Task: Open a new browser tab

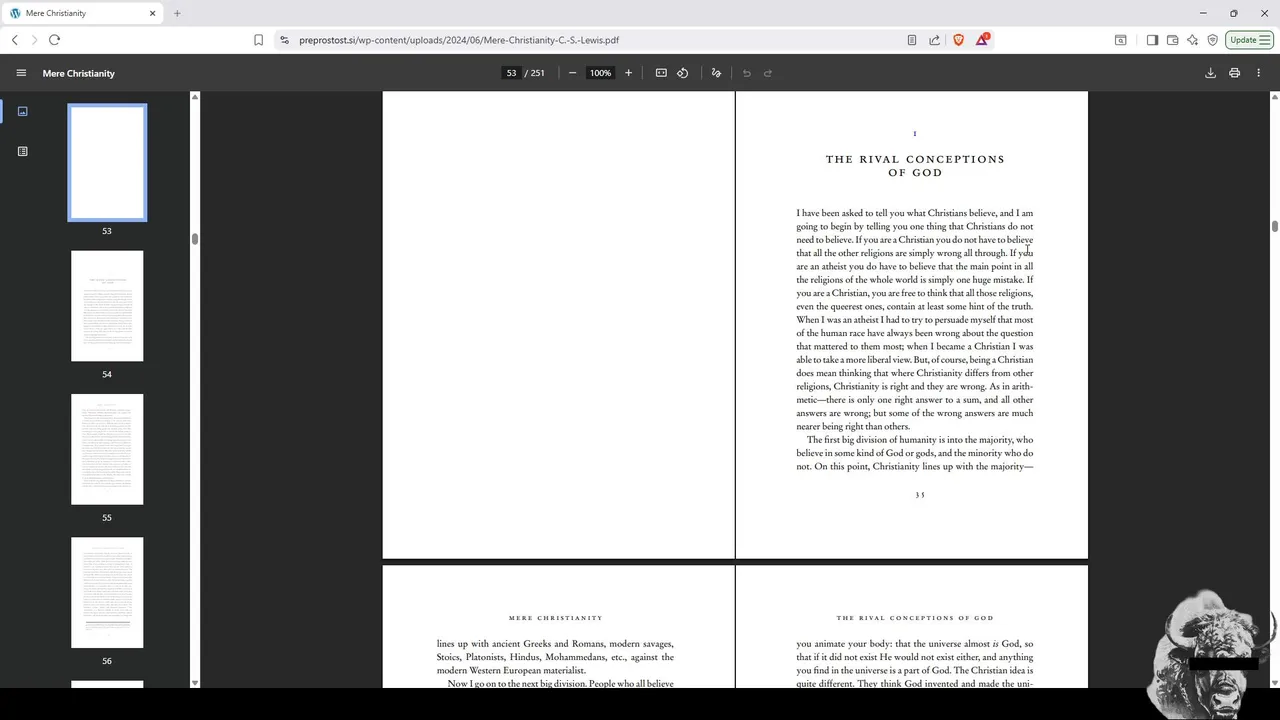Action: point(177,13)
